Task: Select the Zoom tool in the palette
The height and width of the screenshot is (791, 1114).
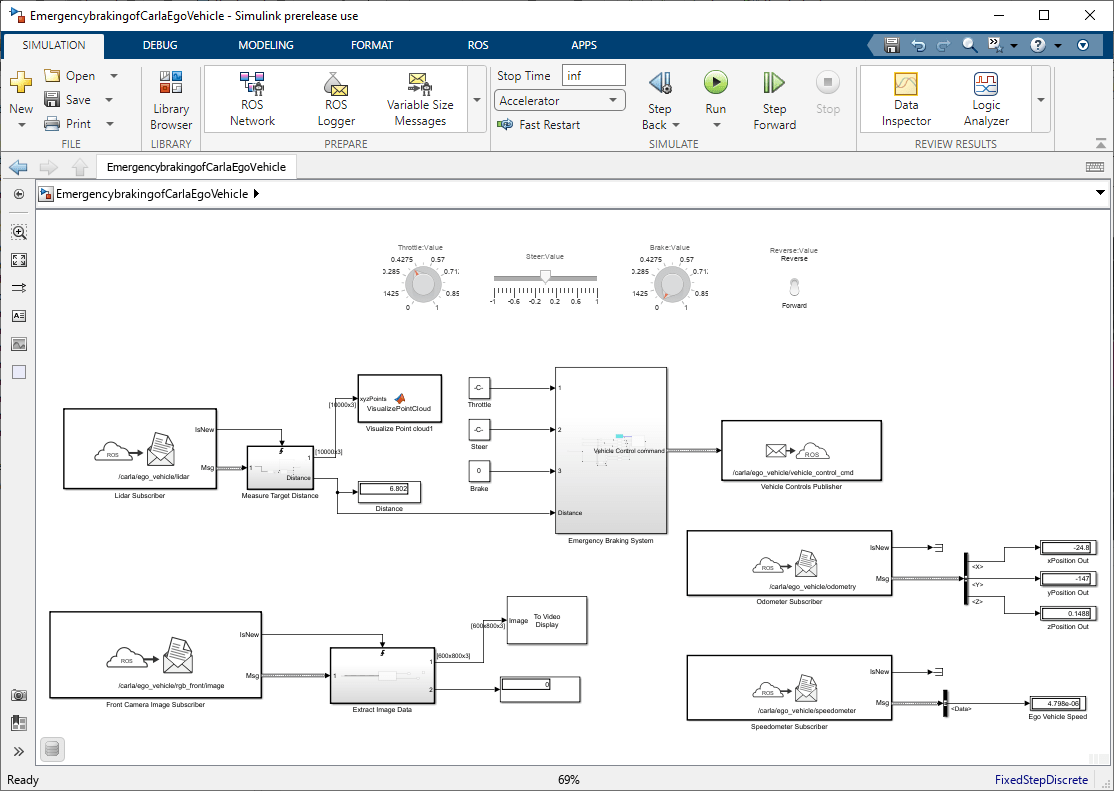Action: (19, 231)
